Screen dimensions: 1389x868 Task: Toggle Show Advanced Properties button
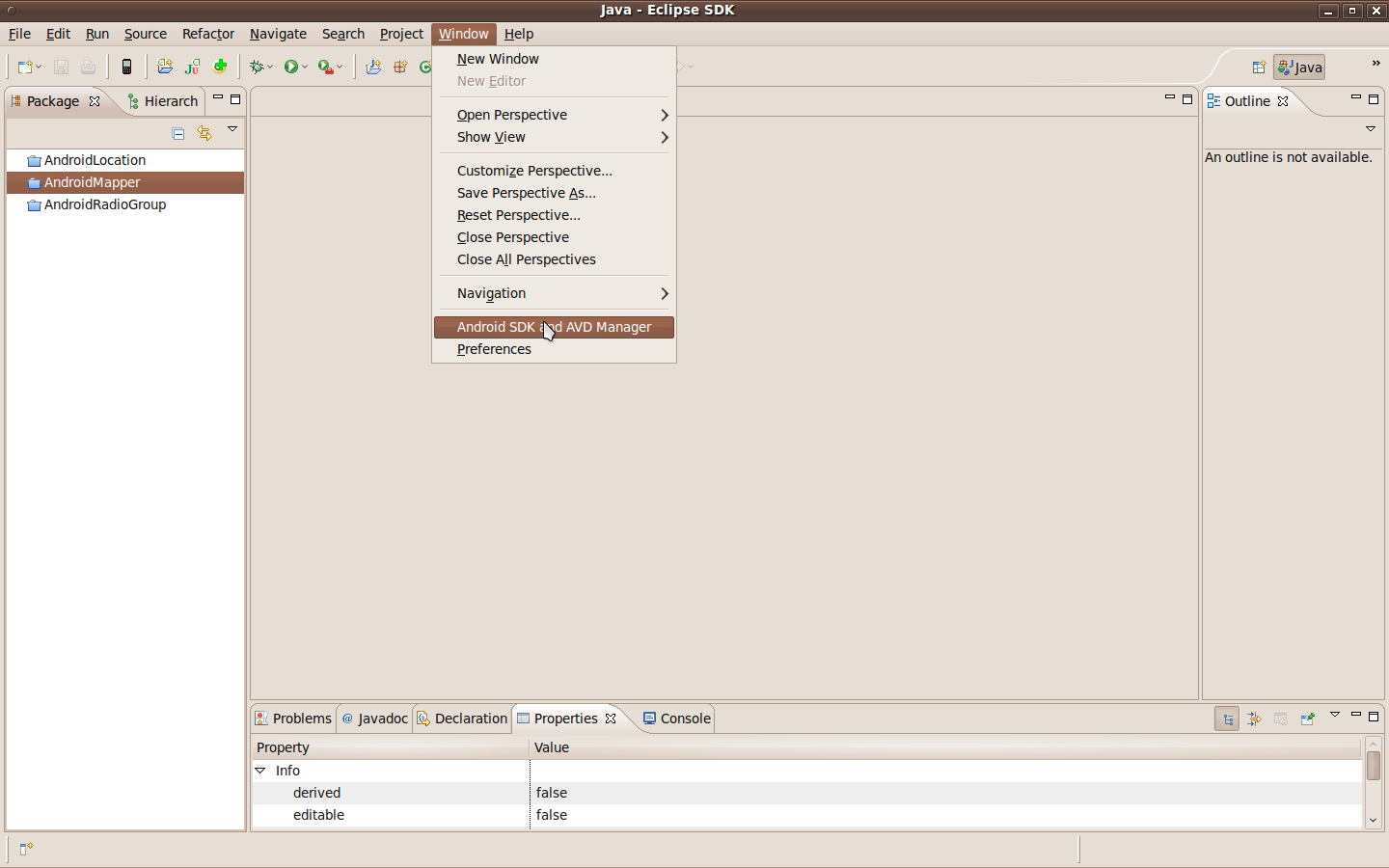(1254, 719)
